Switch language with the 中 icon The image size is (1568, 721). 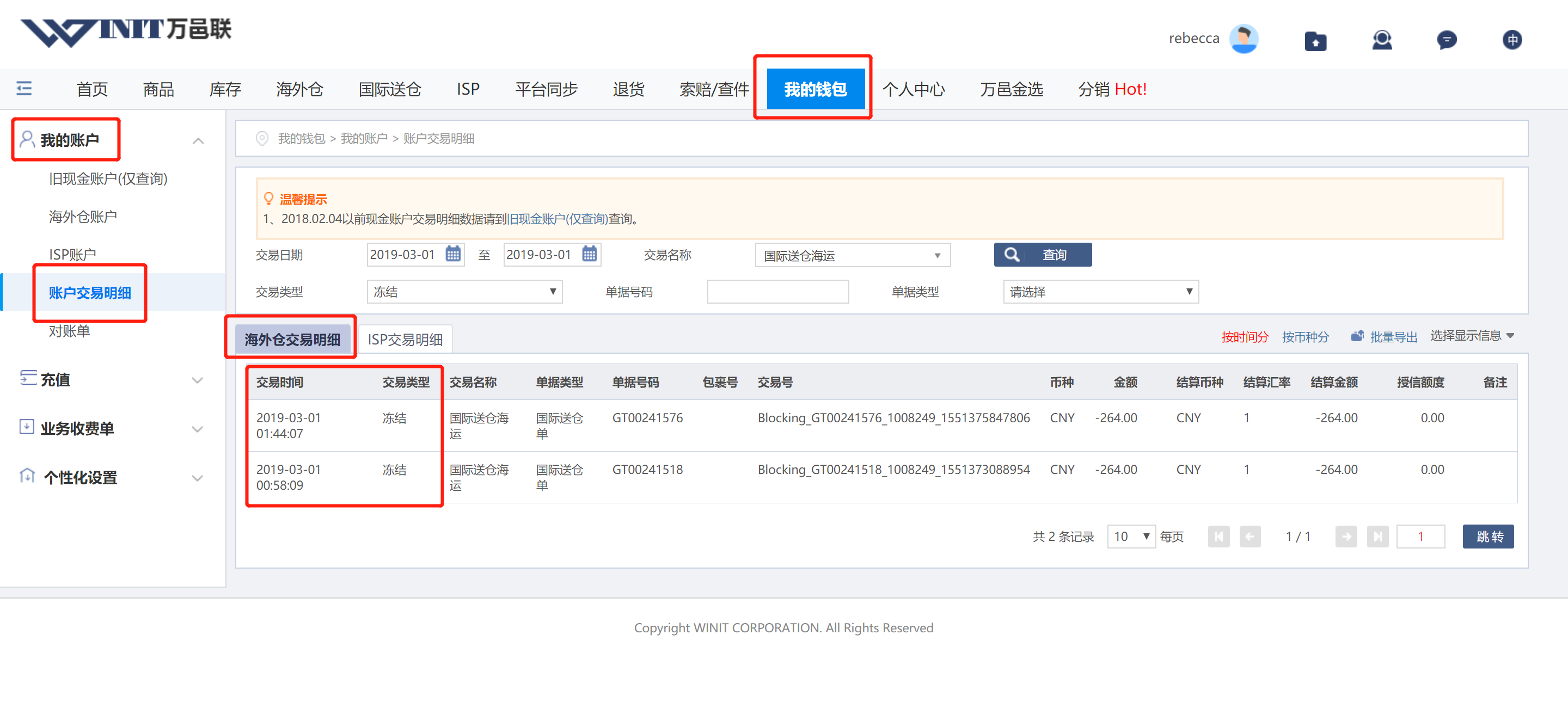point(1511,40)
